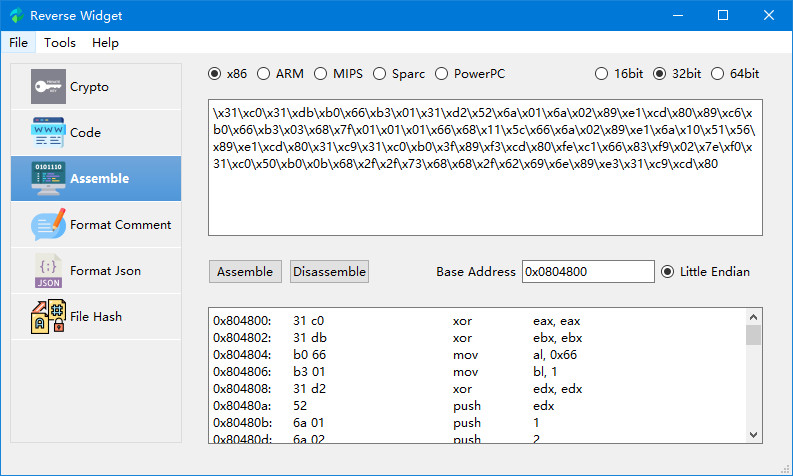Click the output scrollbar up arrow
Image resolution: width=793 pixels, height=476 pixels.
tap(754, 317)
